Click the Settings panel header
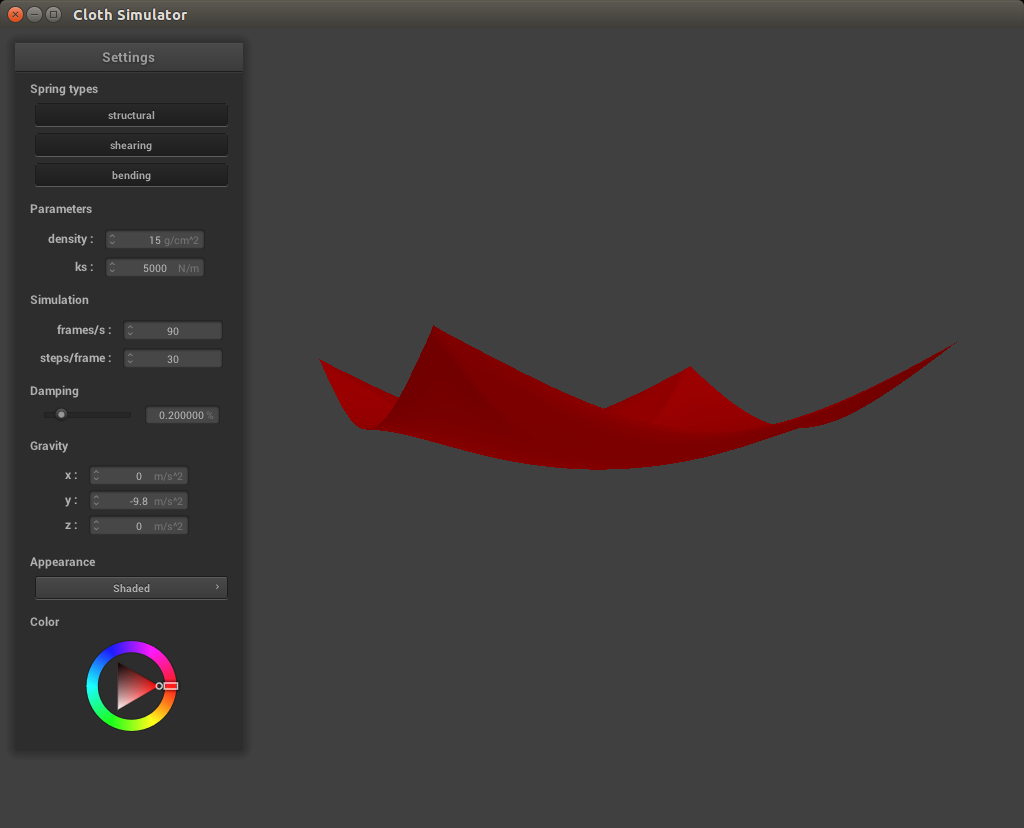 (129, 57)
